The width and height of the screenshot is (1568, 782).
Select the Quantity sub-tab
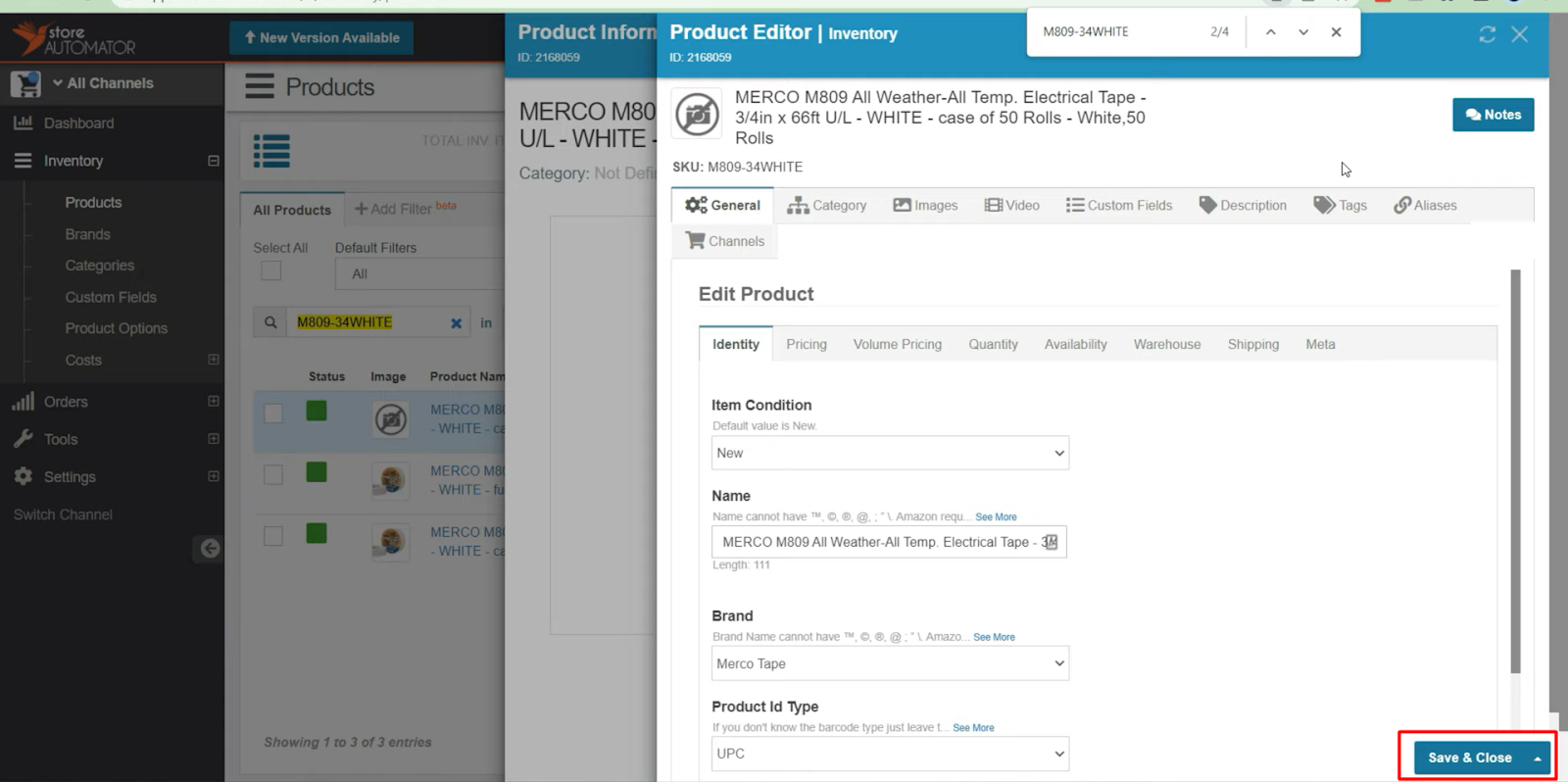coord(993,344)
